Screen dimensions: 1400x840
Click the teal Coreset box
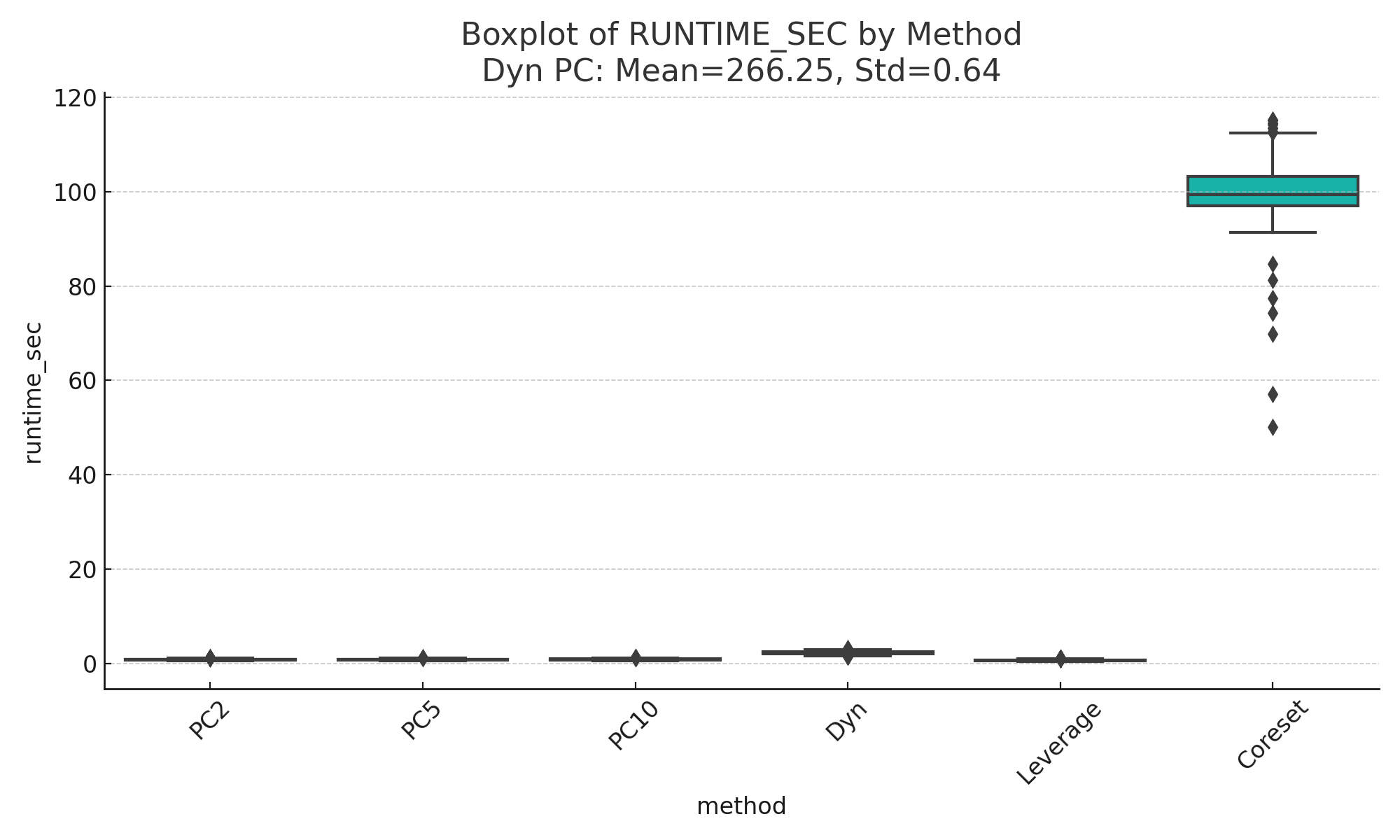tap(1273, 191)
